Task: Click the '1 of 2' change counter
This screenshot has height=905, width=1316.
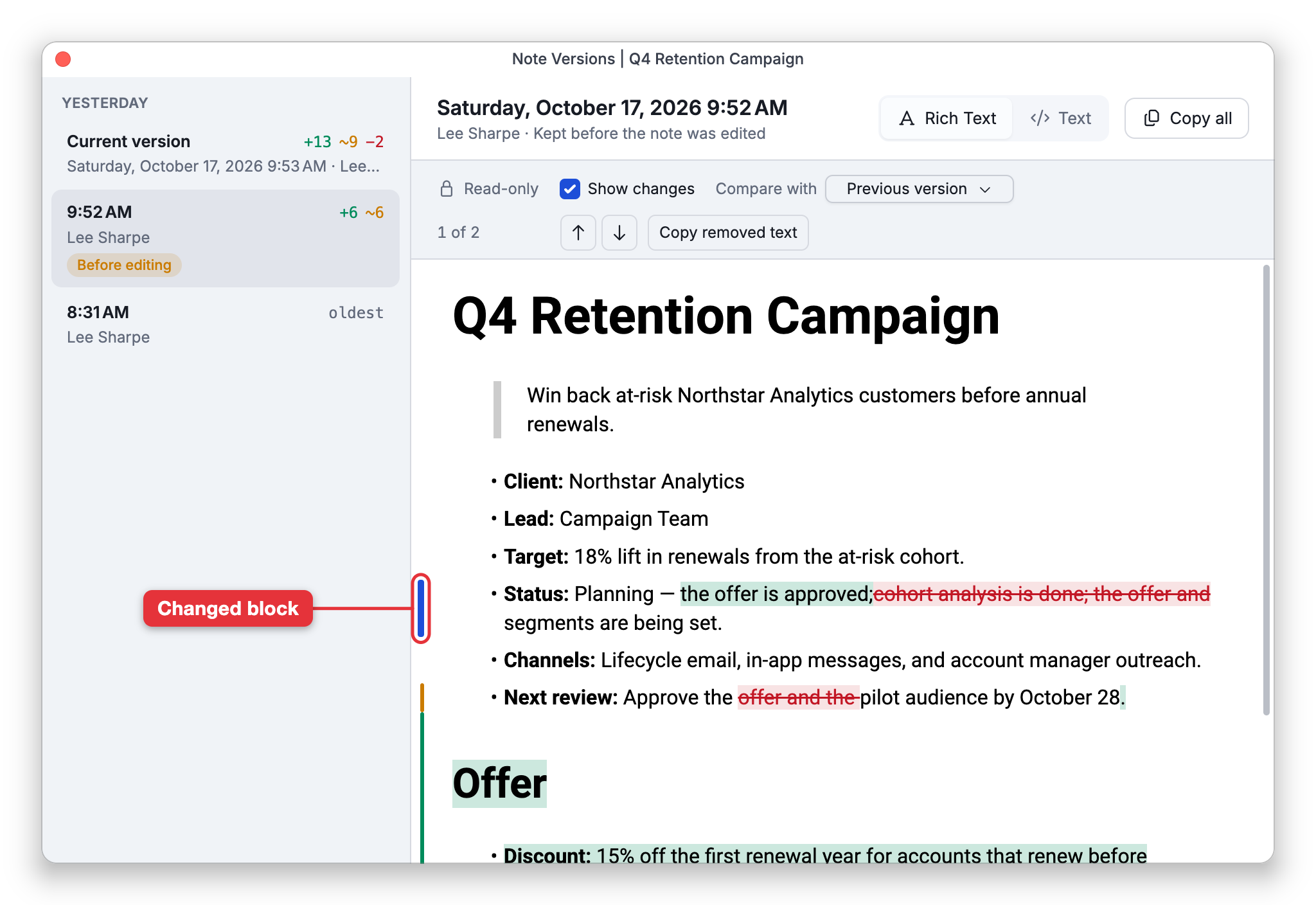Action: tap(458, 233)
